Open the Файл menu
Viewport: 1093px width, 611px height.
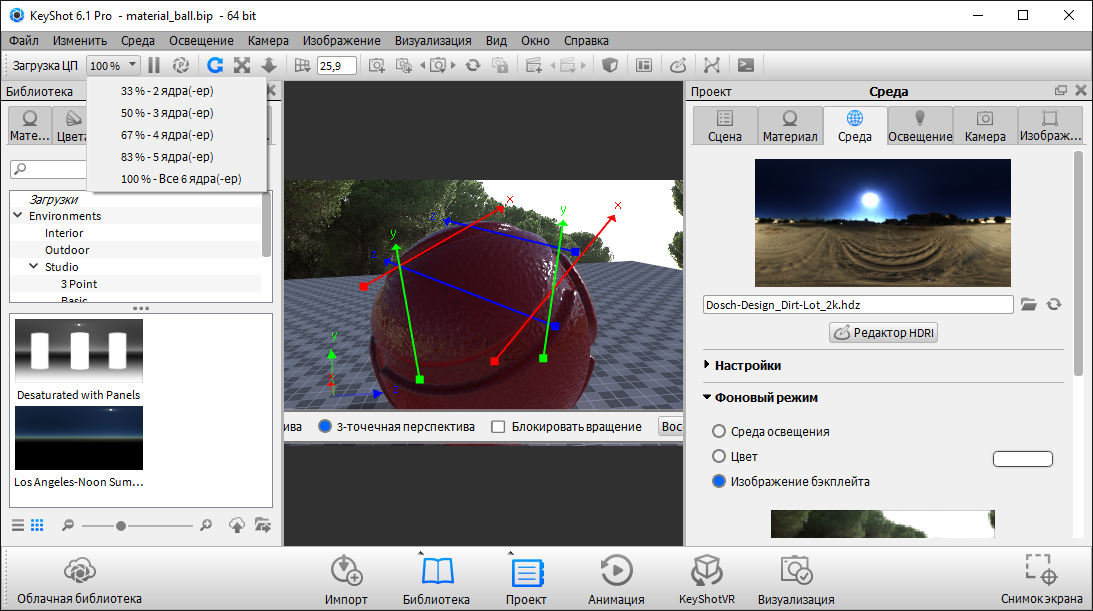click(24, 40)
